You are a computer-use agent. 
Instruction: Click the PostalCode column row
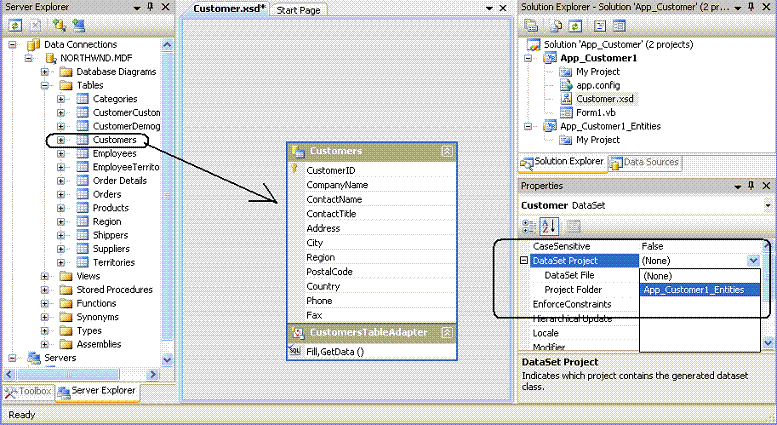tap(372, 271)
